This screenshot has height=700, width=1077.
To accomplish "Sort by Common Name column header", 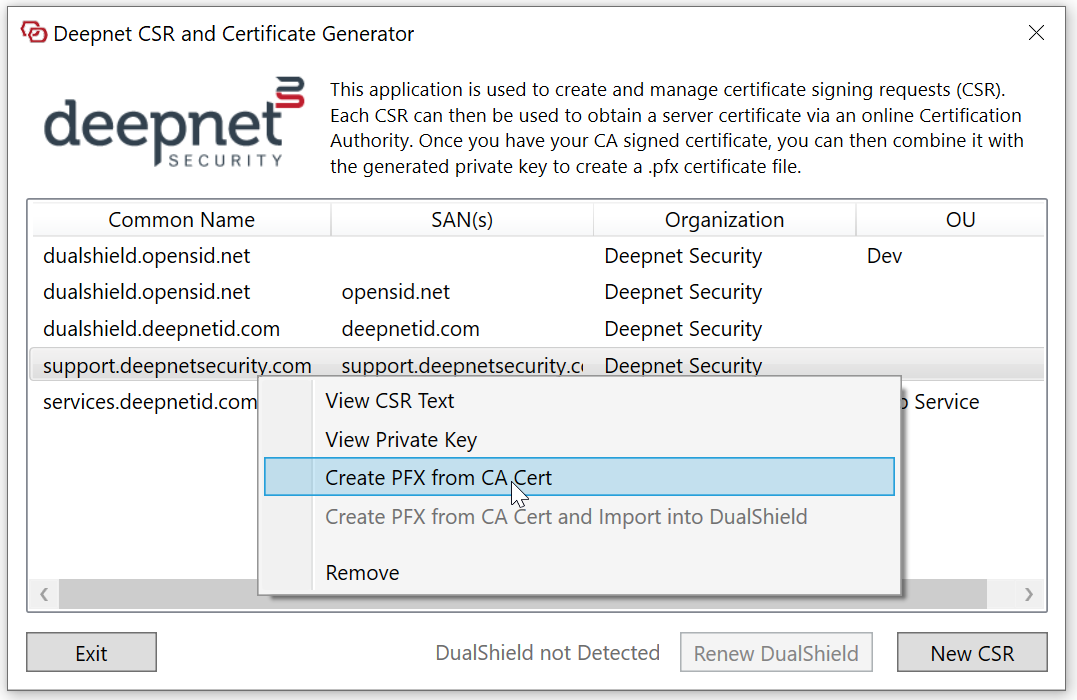I will tap(181, 220).
